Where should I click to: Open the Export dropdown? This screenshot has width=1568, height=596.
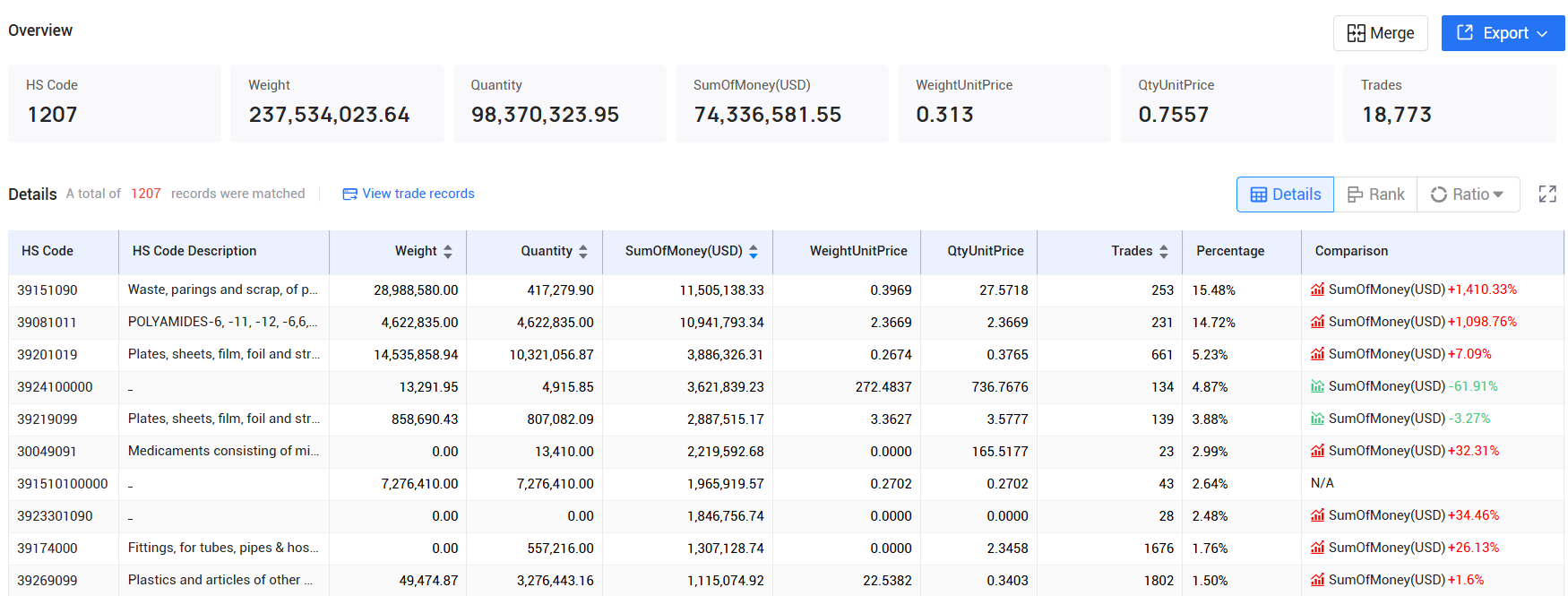tap(1503, 33)
